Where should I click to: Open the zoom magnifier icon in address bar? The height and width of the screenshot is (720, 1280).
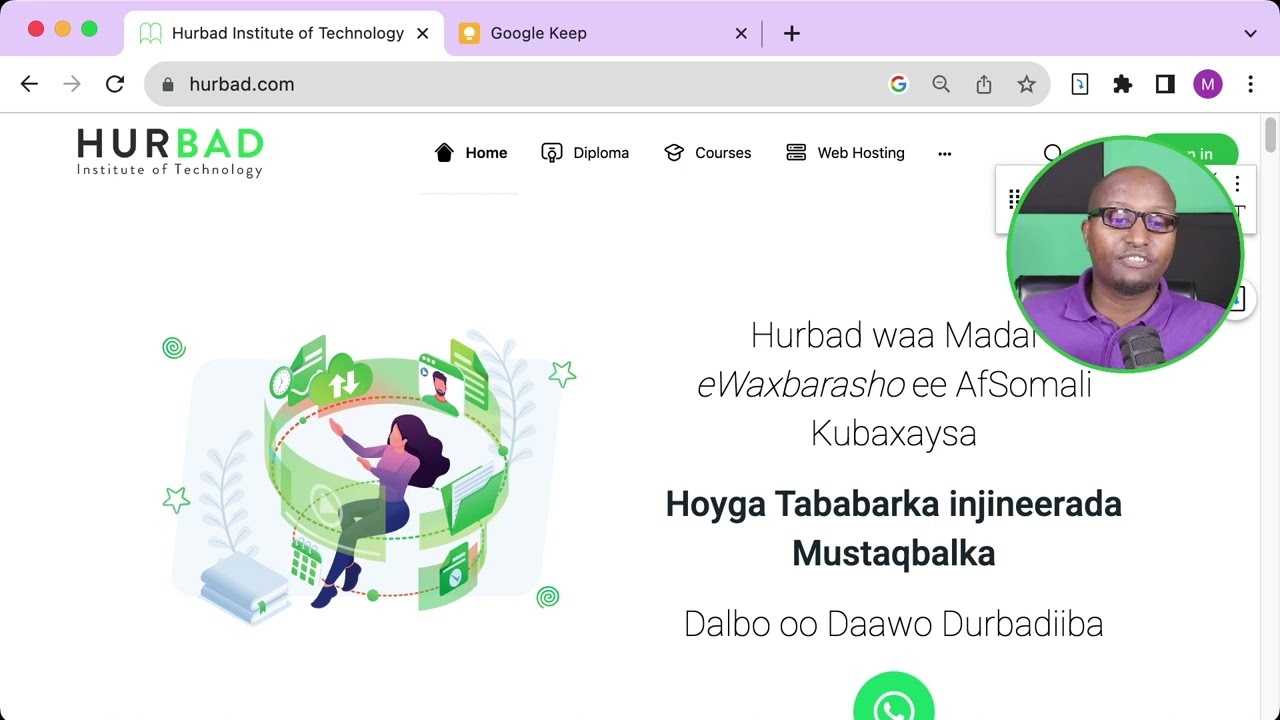(941, 84)
